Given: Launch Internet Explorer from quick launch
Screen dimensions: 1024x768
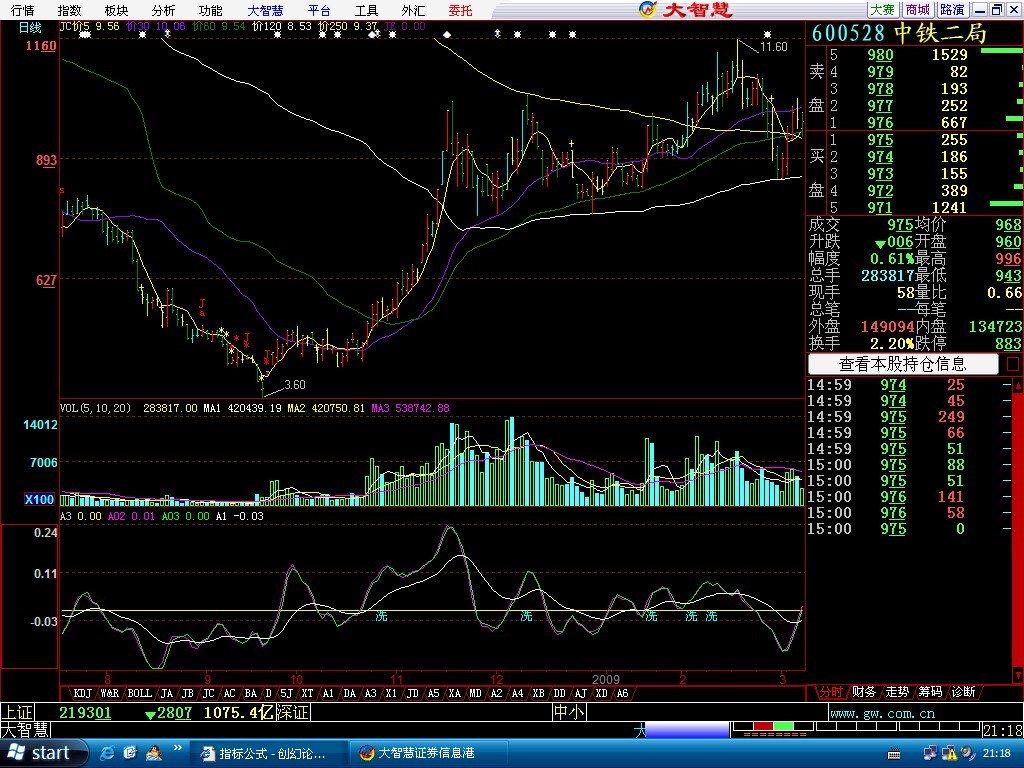Looking at the screenshot, I should coord(108,753).
